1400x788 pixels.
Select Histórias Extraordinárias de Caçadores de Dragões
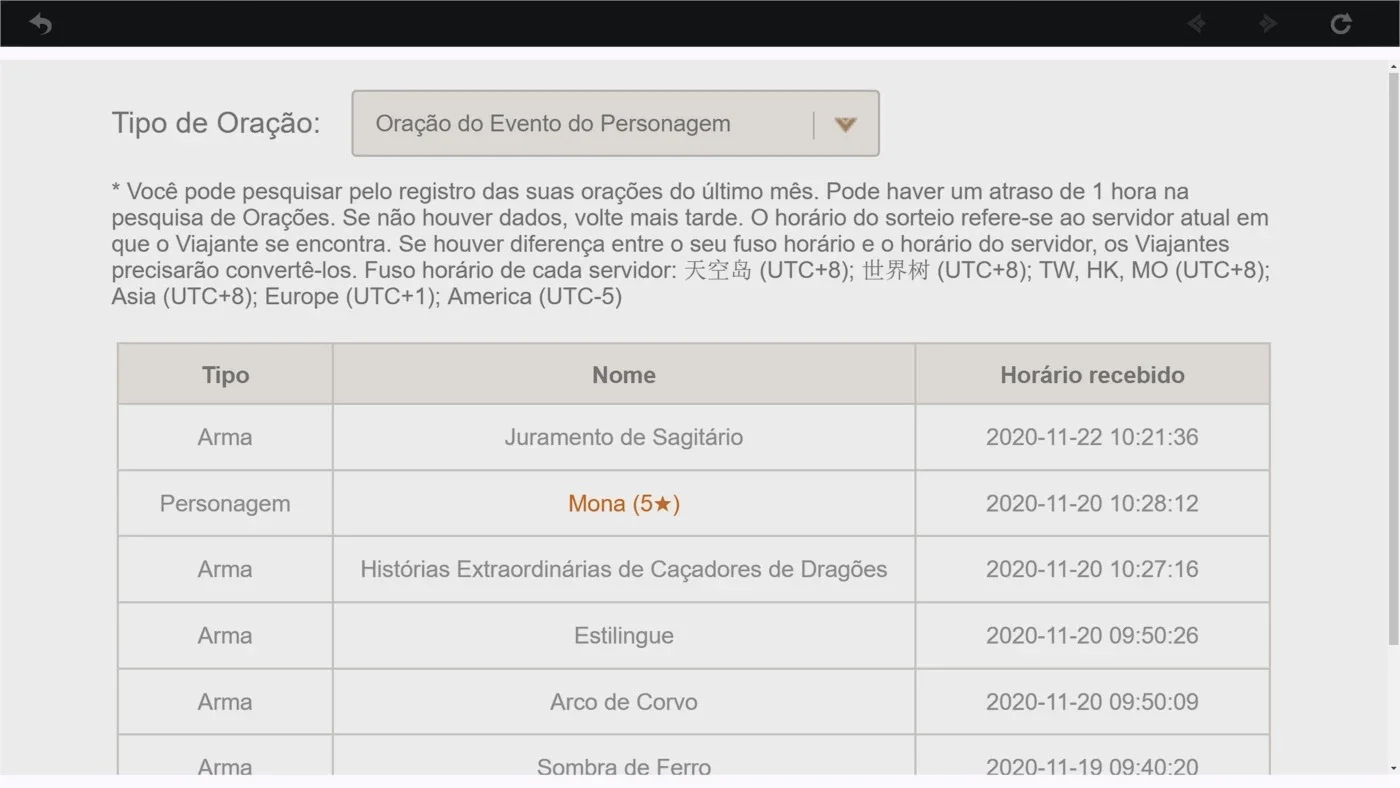[x=624, y=569]
